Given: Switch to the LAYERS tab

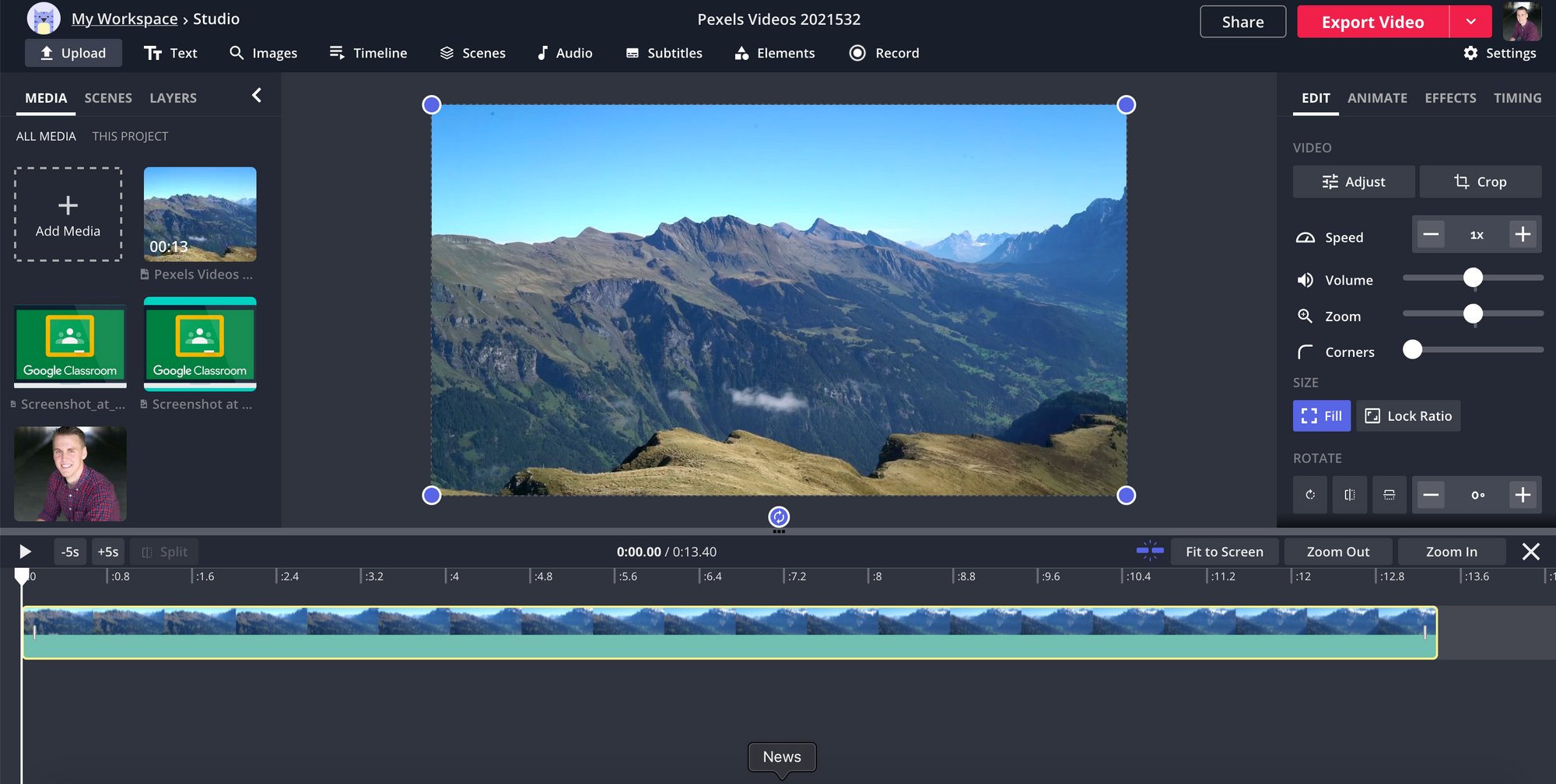Looking at the screenshot, I should (173, 98).
